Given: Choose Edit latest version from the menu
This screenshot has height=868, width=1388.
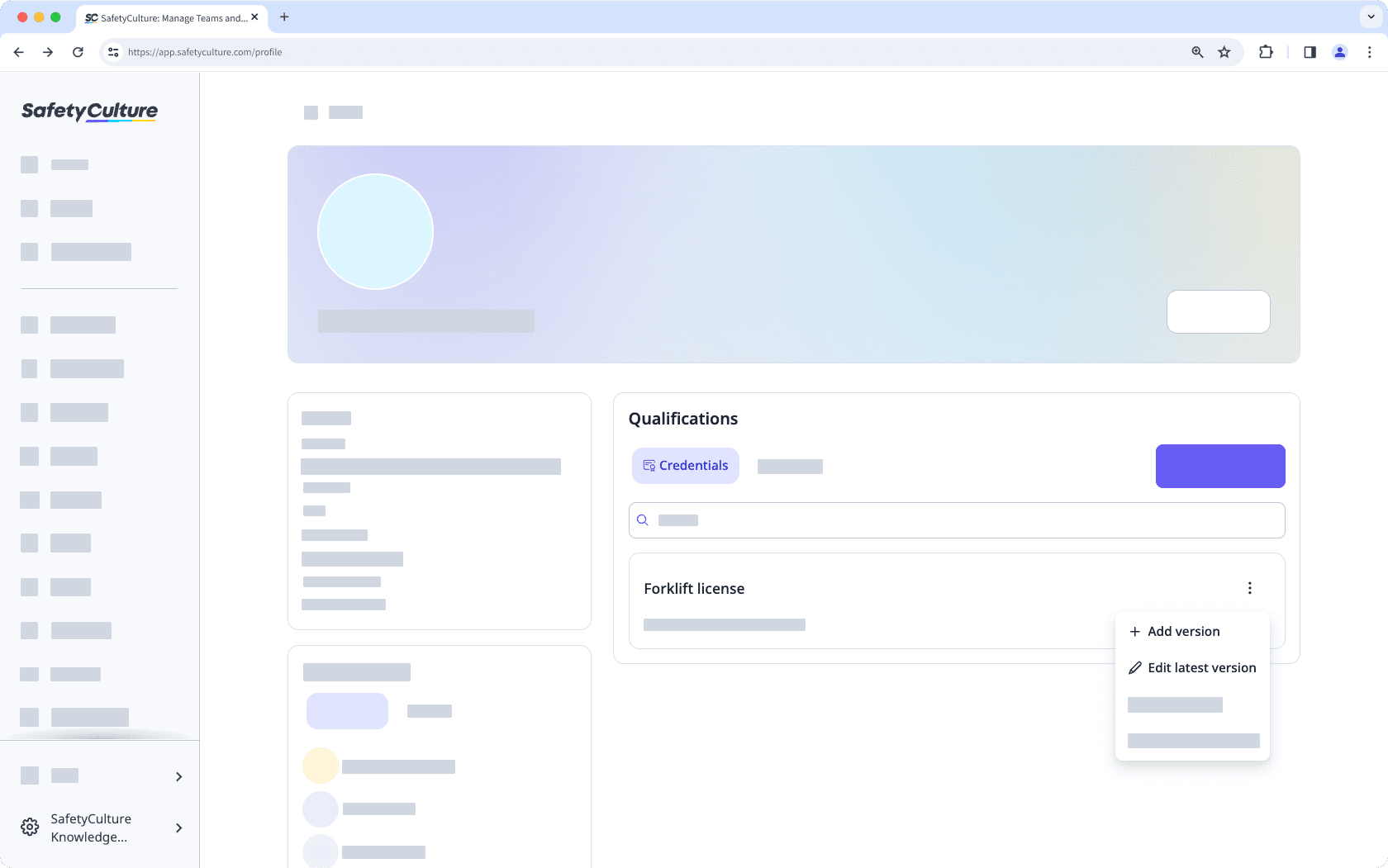Looking at the screenshot, I should pos(1201,667).
